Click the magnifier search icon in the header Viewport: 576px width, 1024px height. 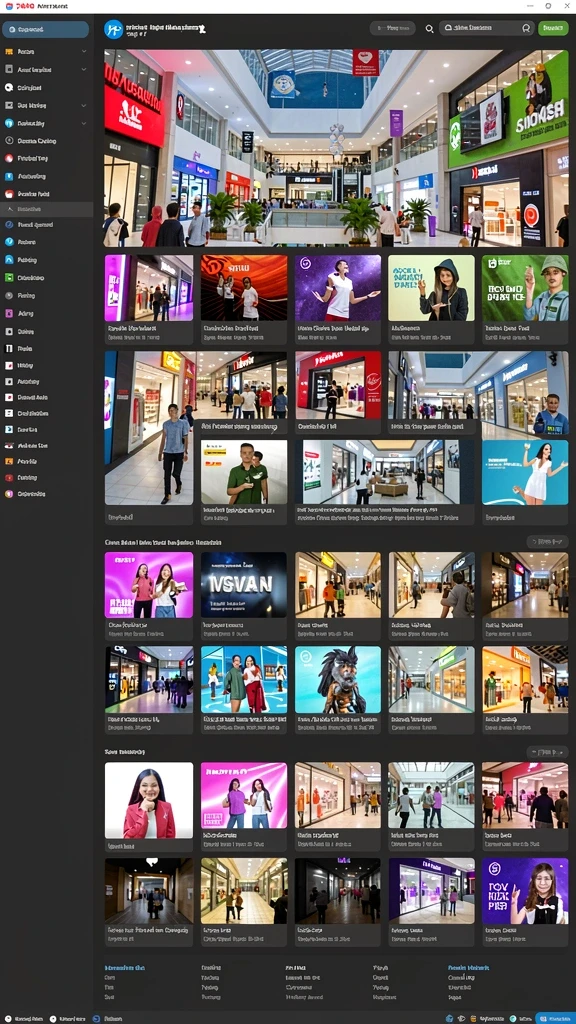coord(429,29)
